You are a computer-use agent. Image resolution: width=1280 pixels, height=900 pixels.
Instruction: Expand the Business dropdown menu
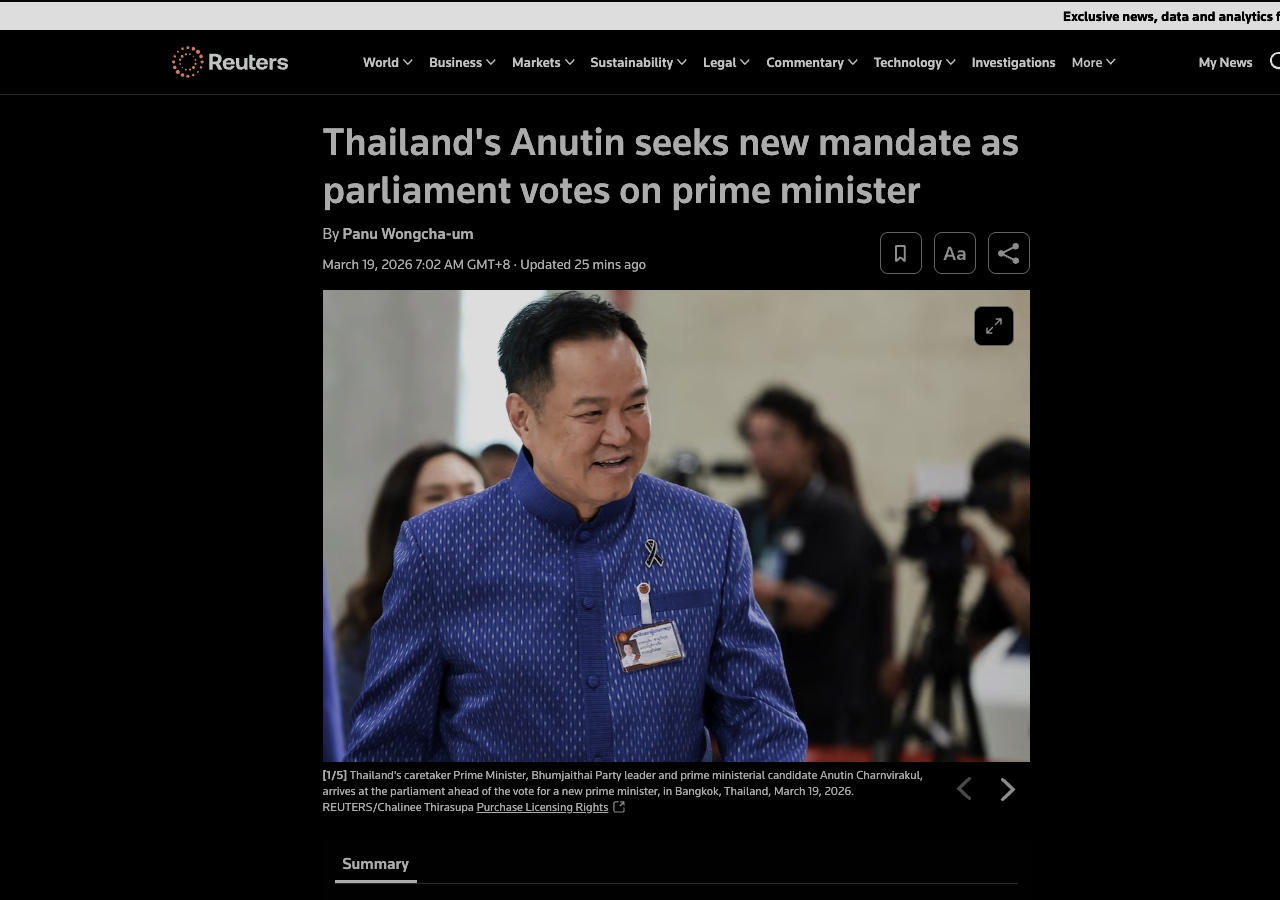point(462,62)
